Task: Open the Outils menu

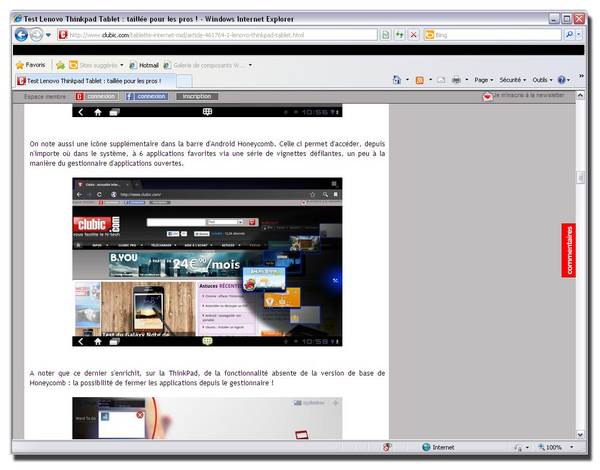Action: pyautogui.click(x=542, y=80)
